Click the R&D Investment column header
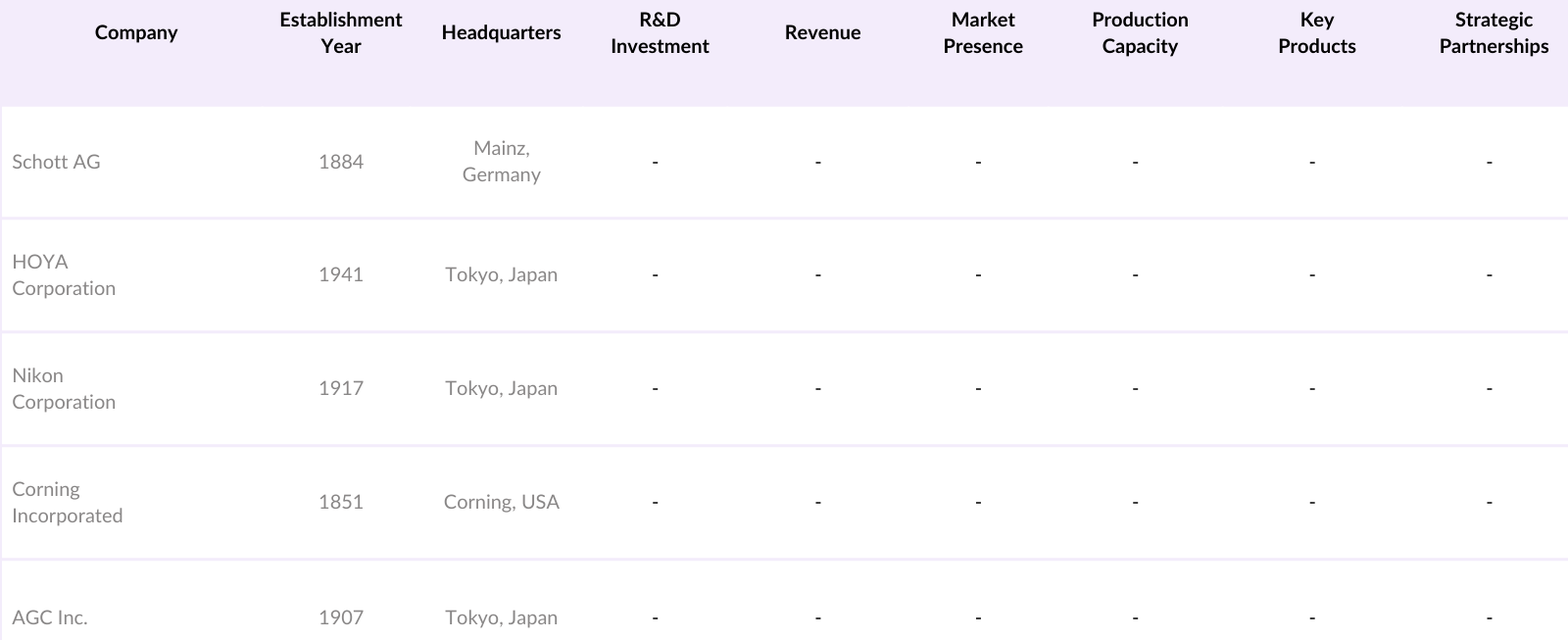Viewport: 1568px width, 640px height. click(660, 32)
